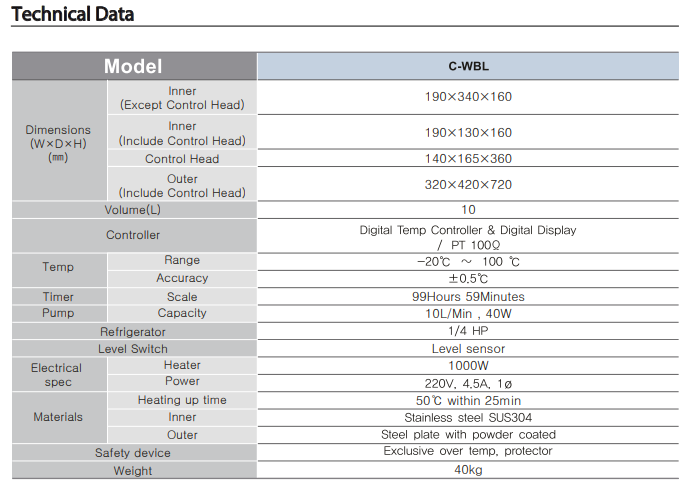Select the Digital Temp Controller description text
Image resolution: width=685 pixels, height=487 pixels.
[468, 230]
